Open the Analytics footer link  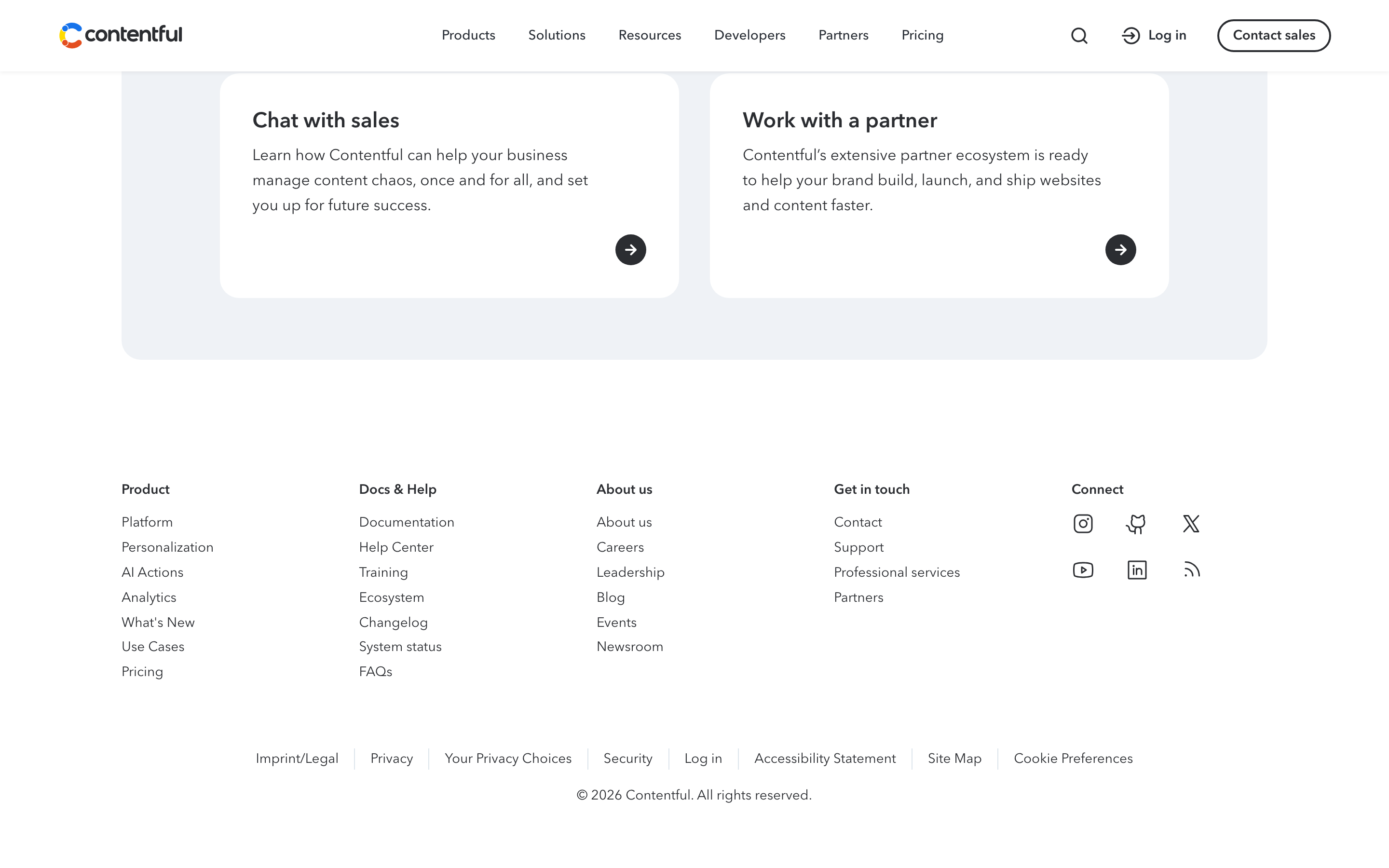click(x=149, y=597)
